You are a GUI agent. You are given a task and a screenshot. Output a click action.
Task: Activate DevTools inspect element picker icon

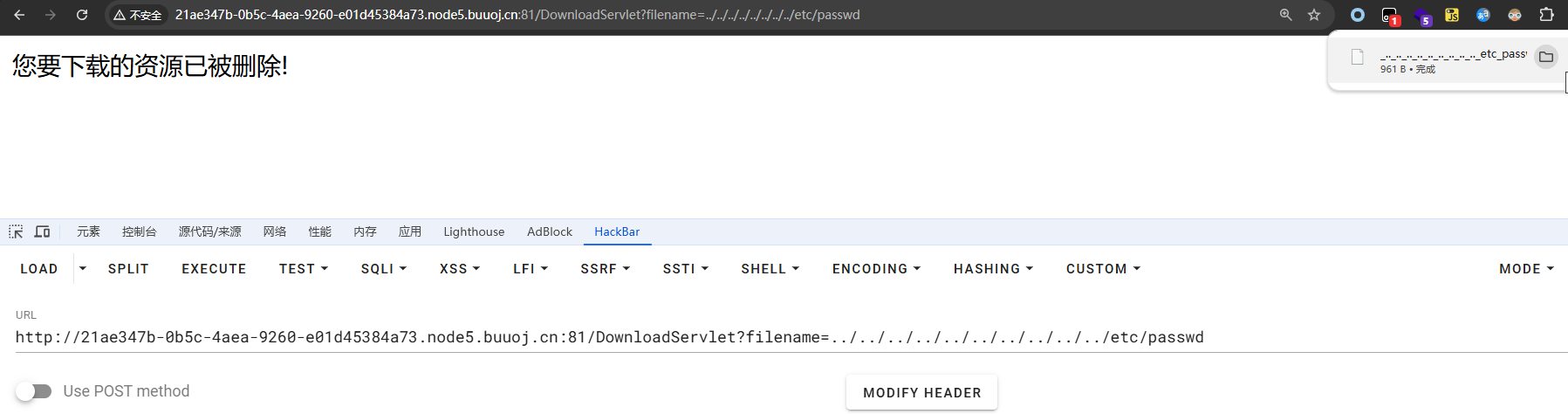pyautogui.click(x=16, y=231)
